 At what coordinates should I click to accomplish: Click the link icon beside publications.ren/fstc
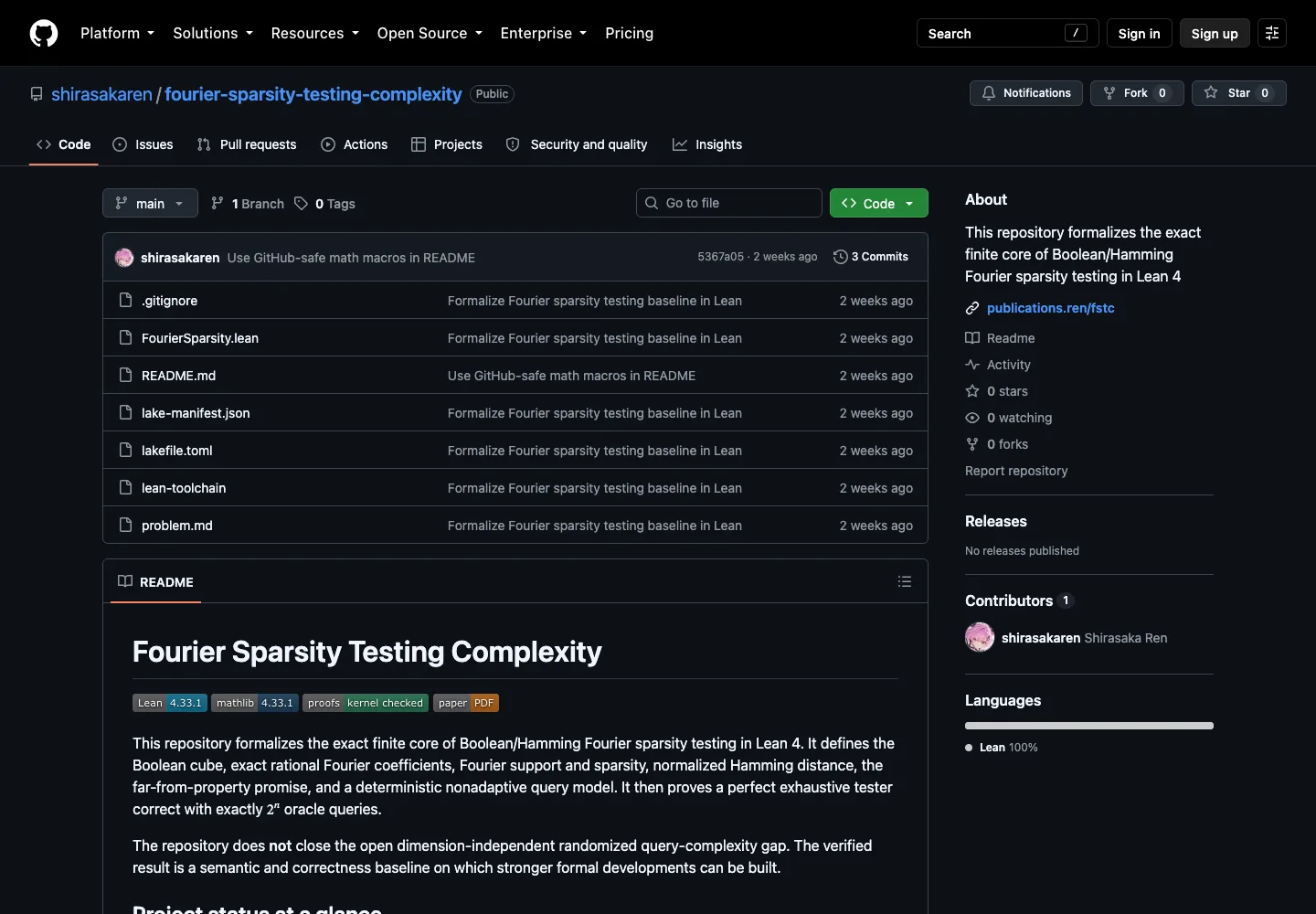[x=972, y=308]
